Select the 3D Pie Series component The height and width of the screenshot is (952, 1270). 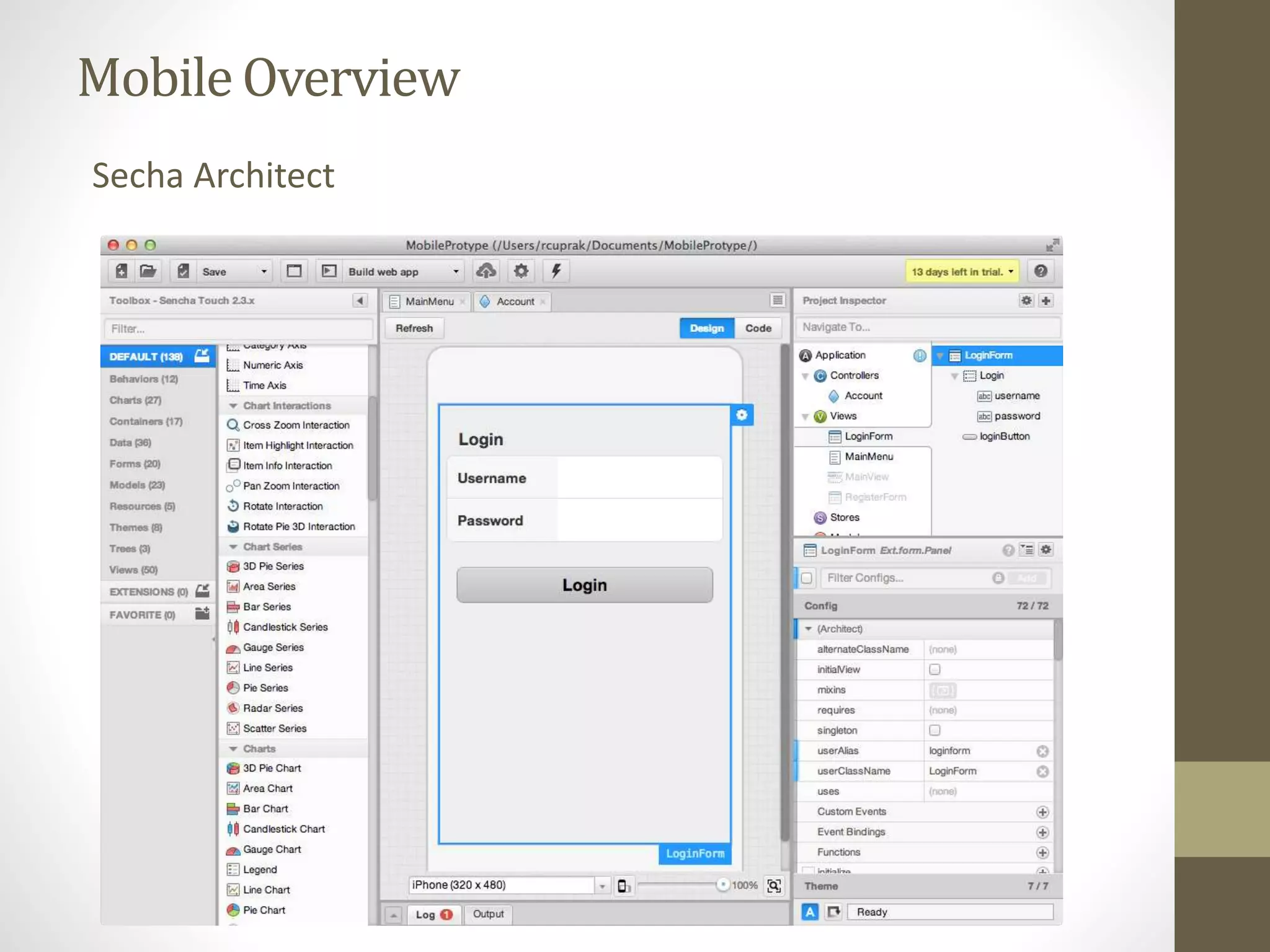coord(265,566)
